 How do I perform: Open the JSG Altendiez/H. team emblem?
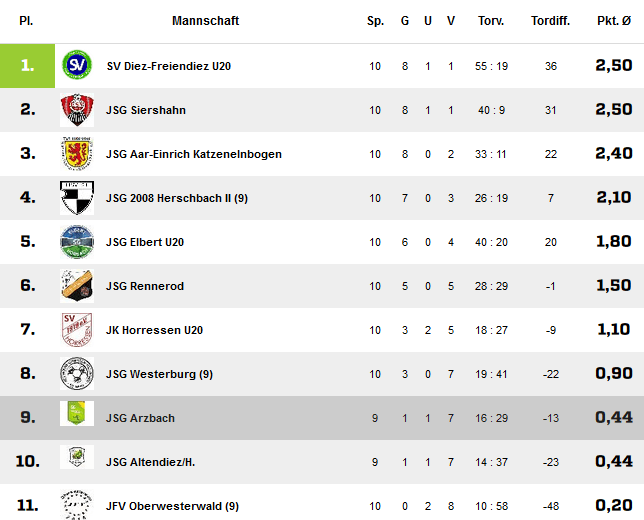coord(77,457)
